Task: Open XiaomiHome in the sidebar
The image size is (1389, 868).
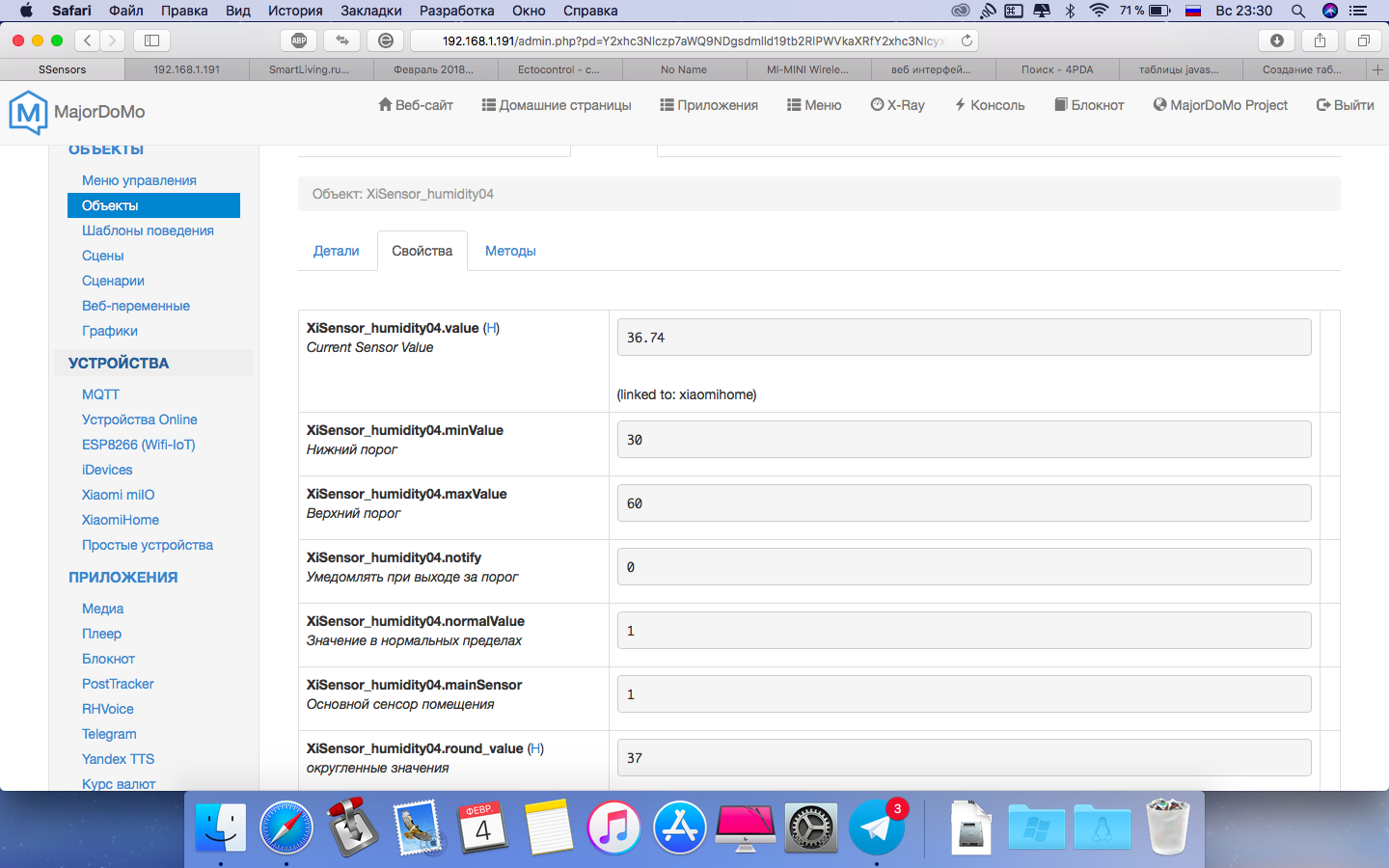Action: (121, 520)
